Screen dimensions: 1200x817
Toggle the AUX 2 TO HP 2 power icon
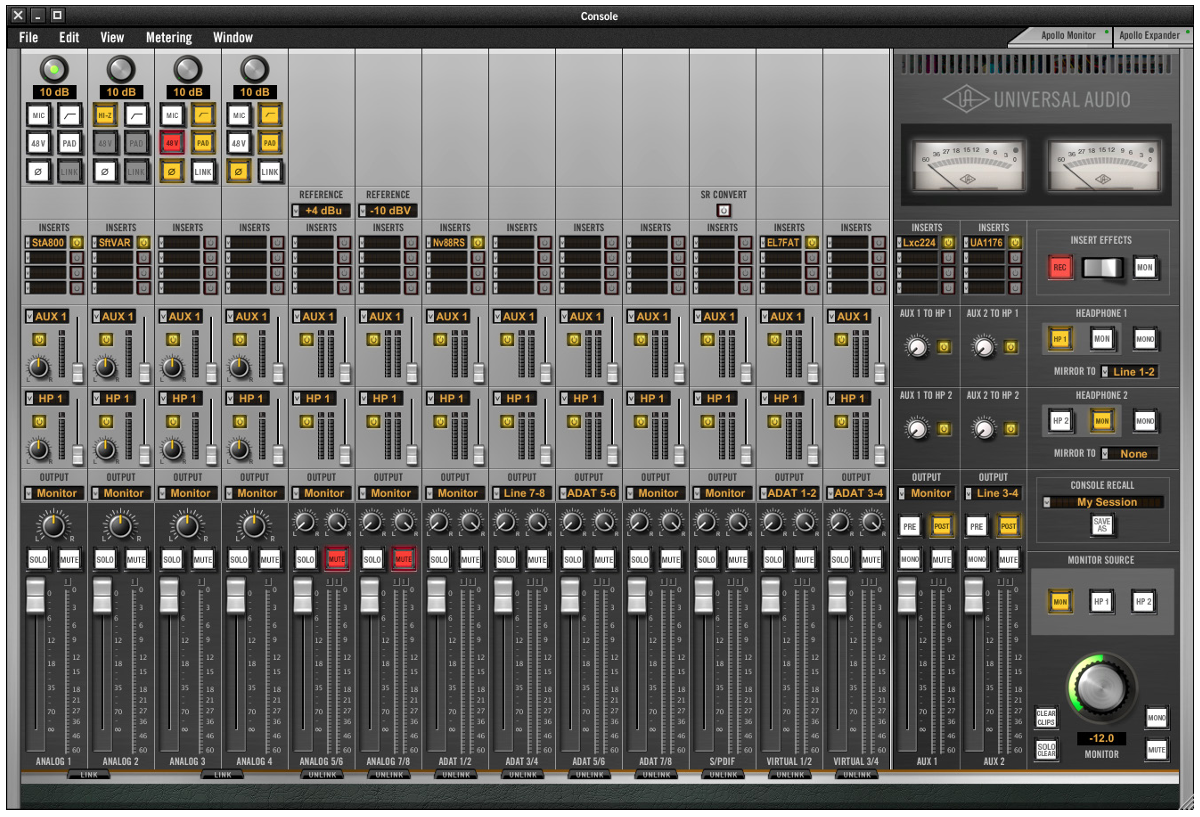(x=1011, y=429)
